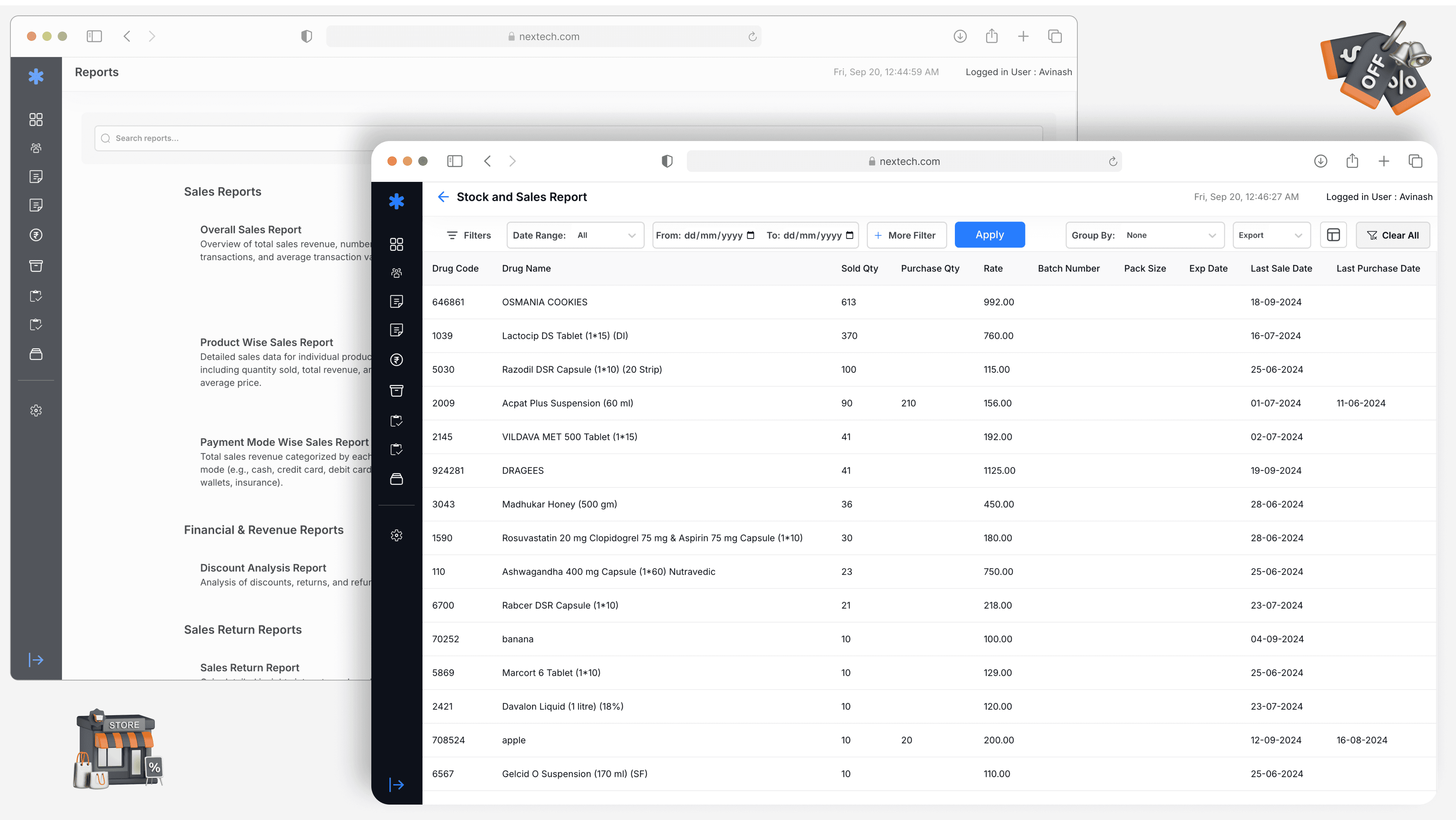The height and width of the screenshot is (820, 1456).
Task: Click Apply button
Action: click(990, 235)
